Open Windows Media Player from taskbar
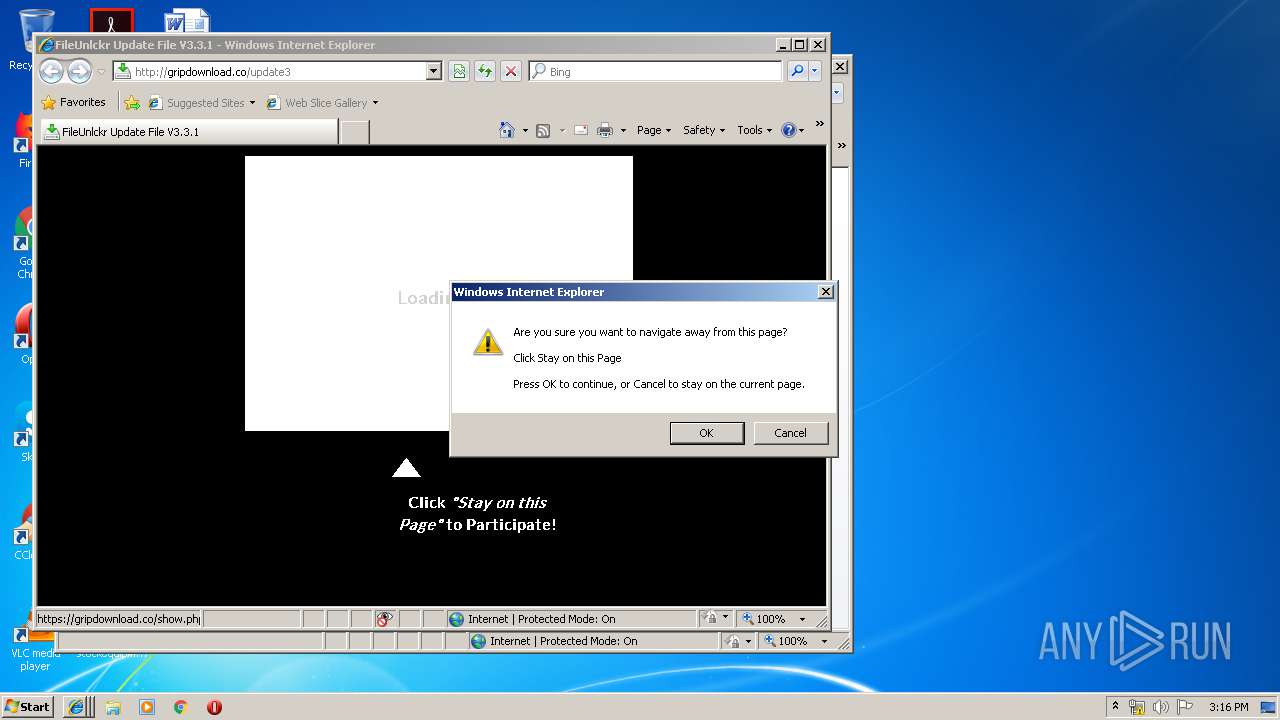Screen dimensions: 1280x720 pyautogui.click(x=147, y=706)
